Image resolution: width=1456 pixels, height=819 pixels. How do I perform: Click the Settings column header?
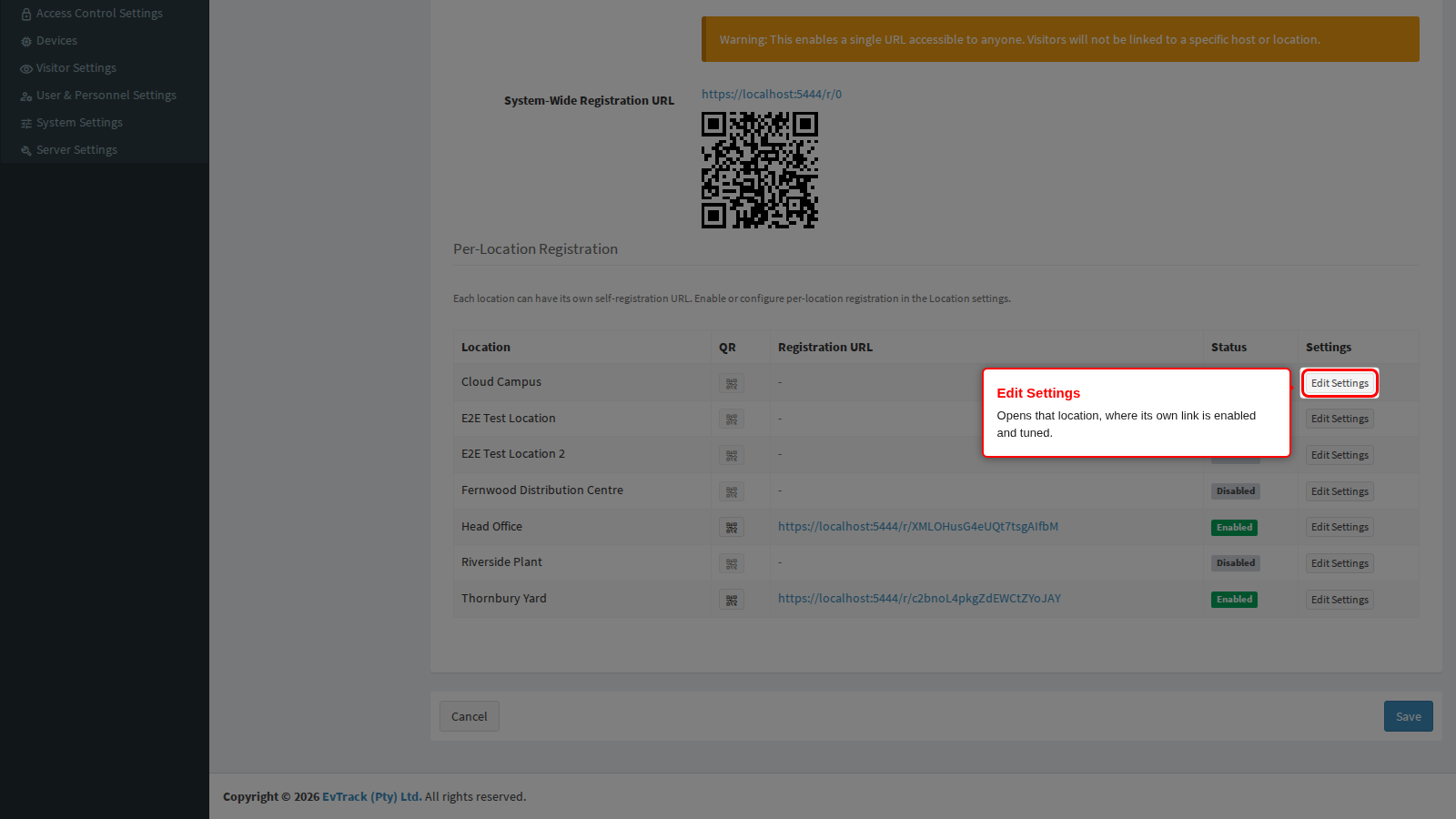tap(1329, 347)
